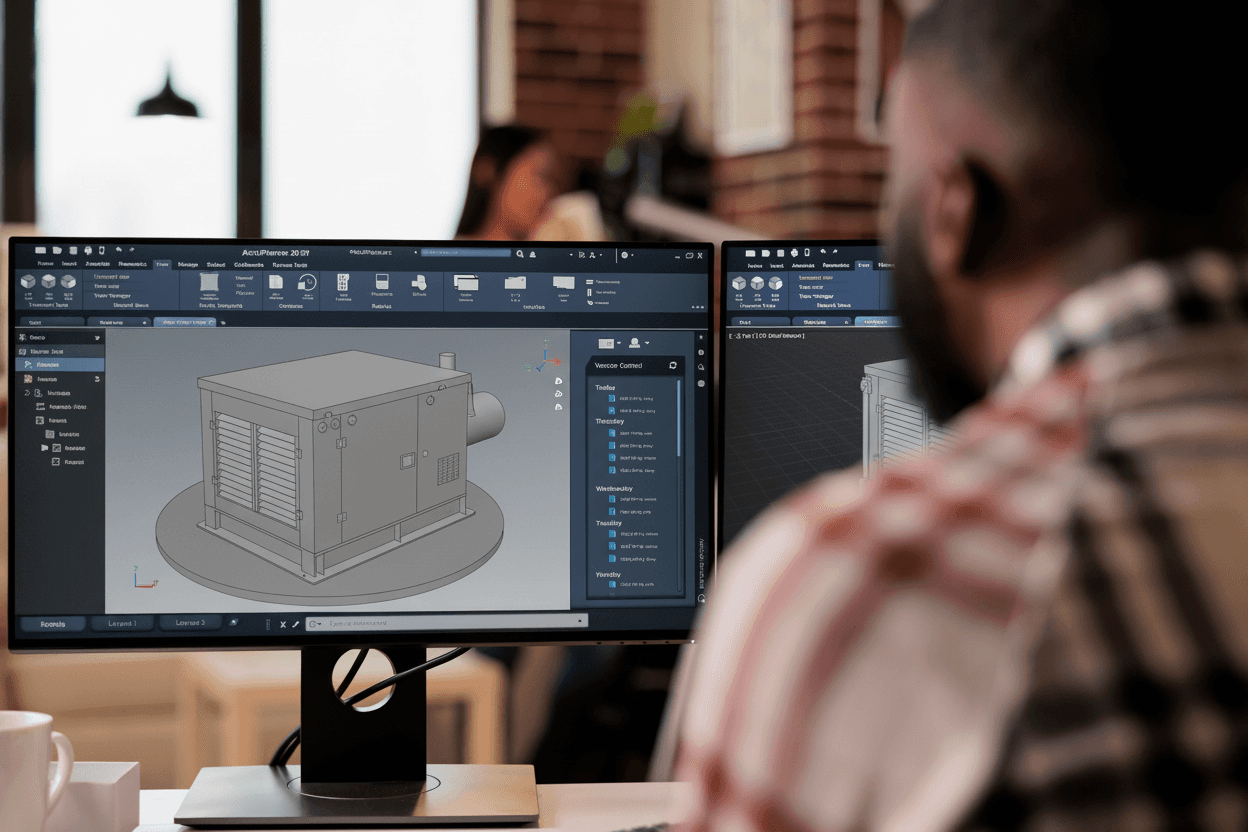1248x832 pixels.
Task: Click into the command line input field
Action: point(447,624)
